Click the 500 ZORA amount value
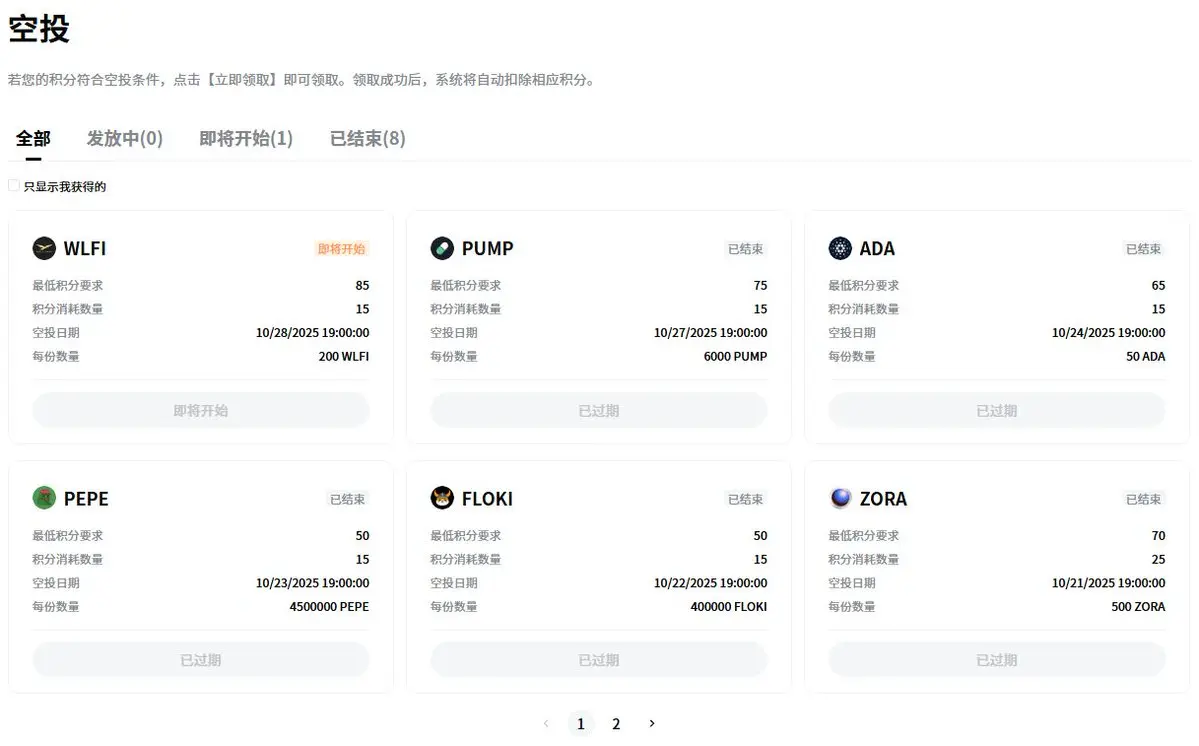This screenshot has height=746, width=1199. (1139, 606)
